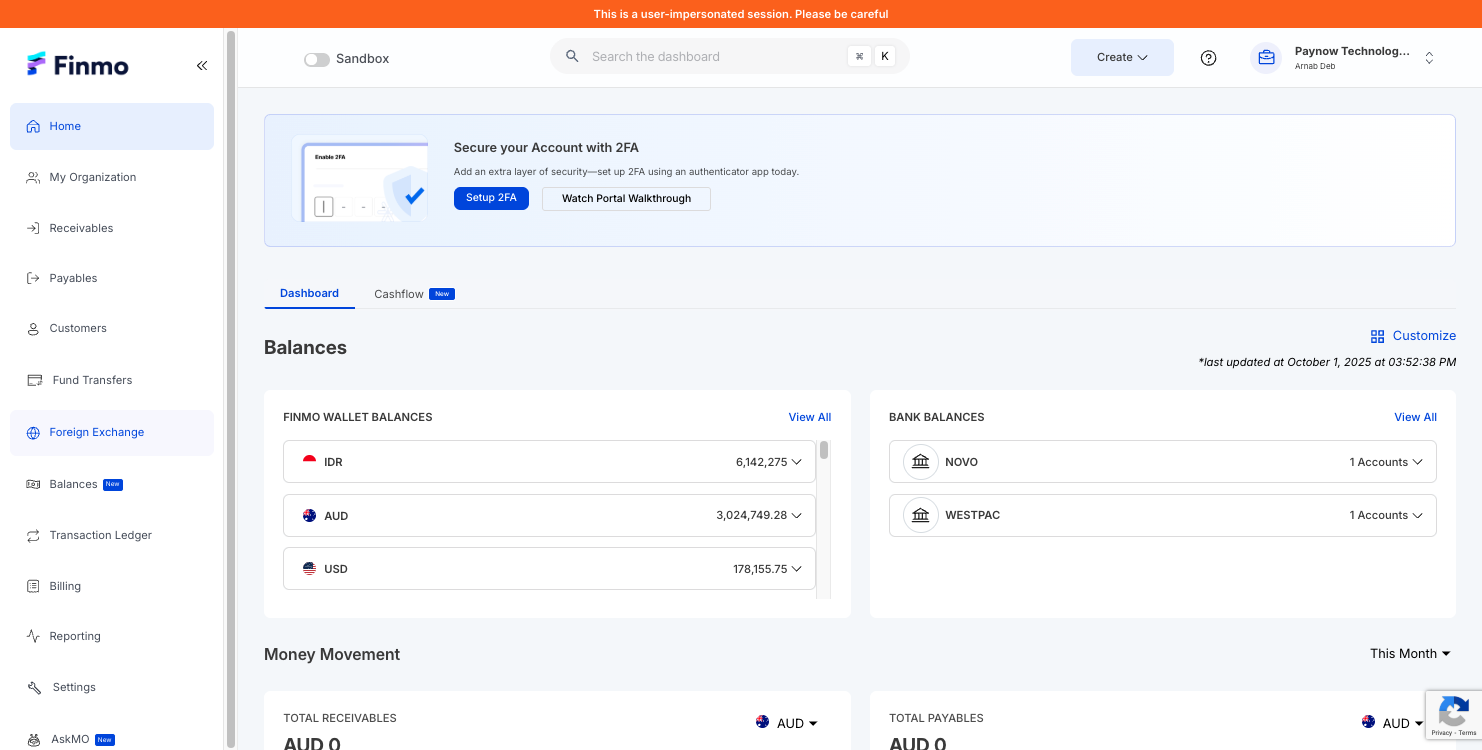Select the Dashboard tab

[309, 294]
